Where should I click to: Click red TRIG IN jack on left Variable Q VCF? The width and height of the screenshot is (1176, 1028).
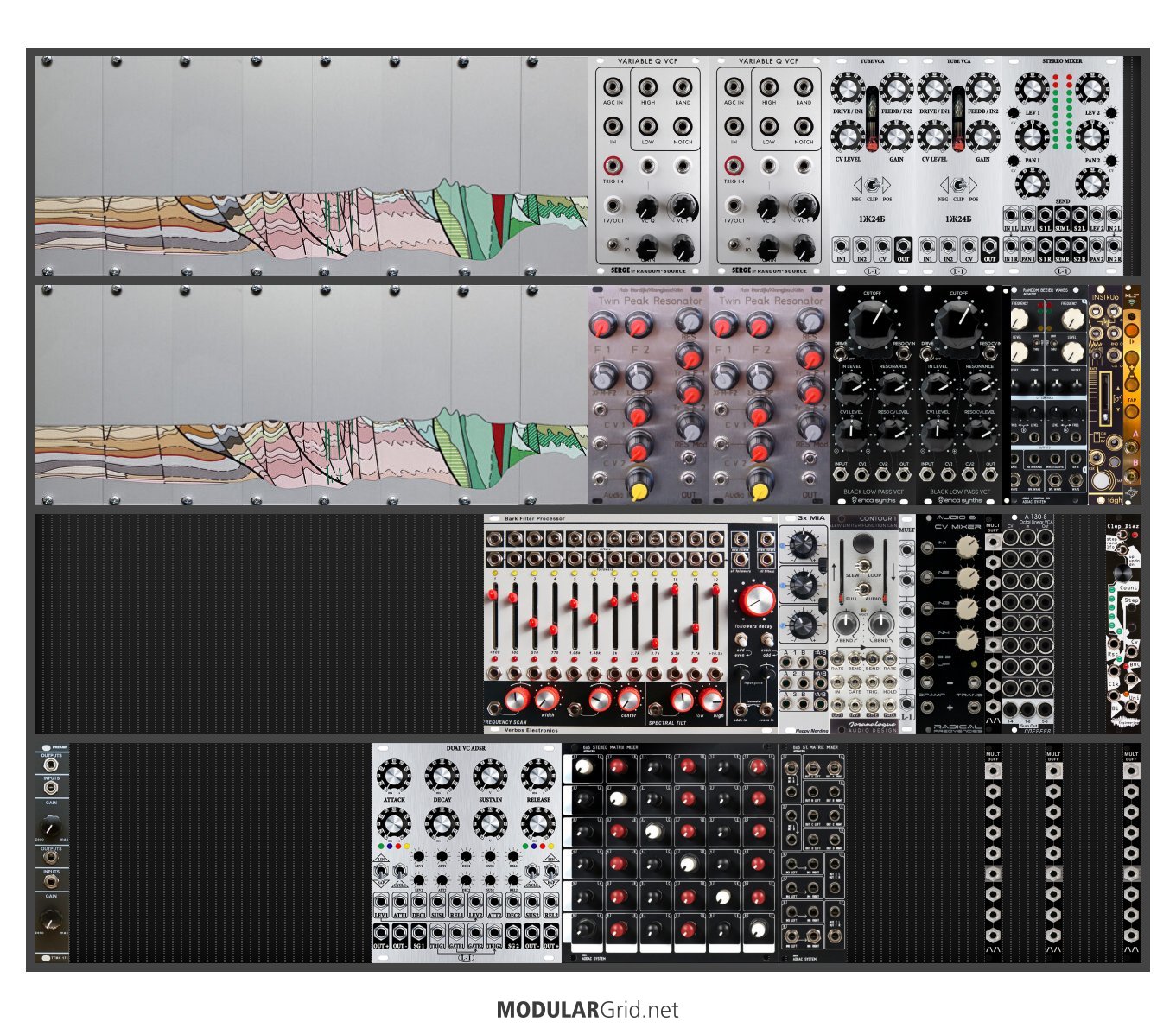click(x=613, y=165)
